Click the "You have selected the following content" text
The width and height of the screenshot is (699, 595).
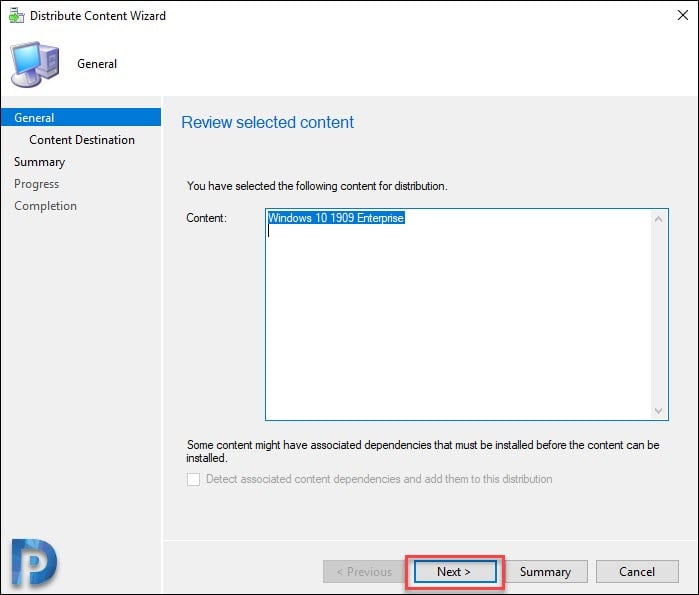(317, 186)
